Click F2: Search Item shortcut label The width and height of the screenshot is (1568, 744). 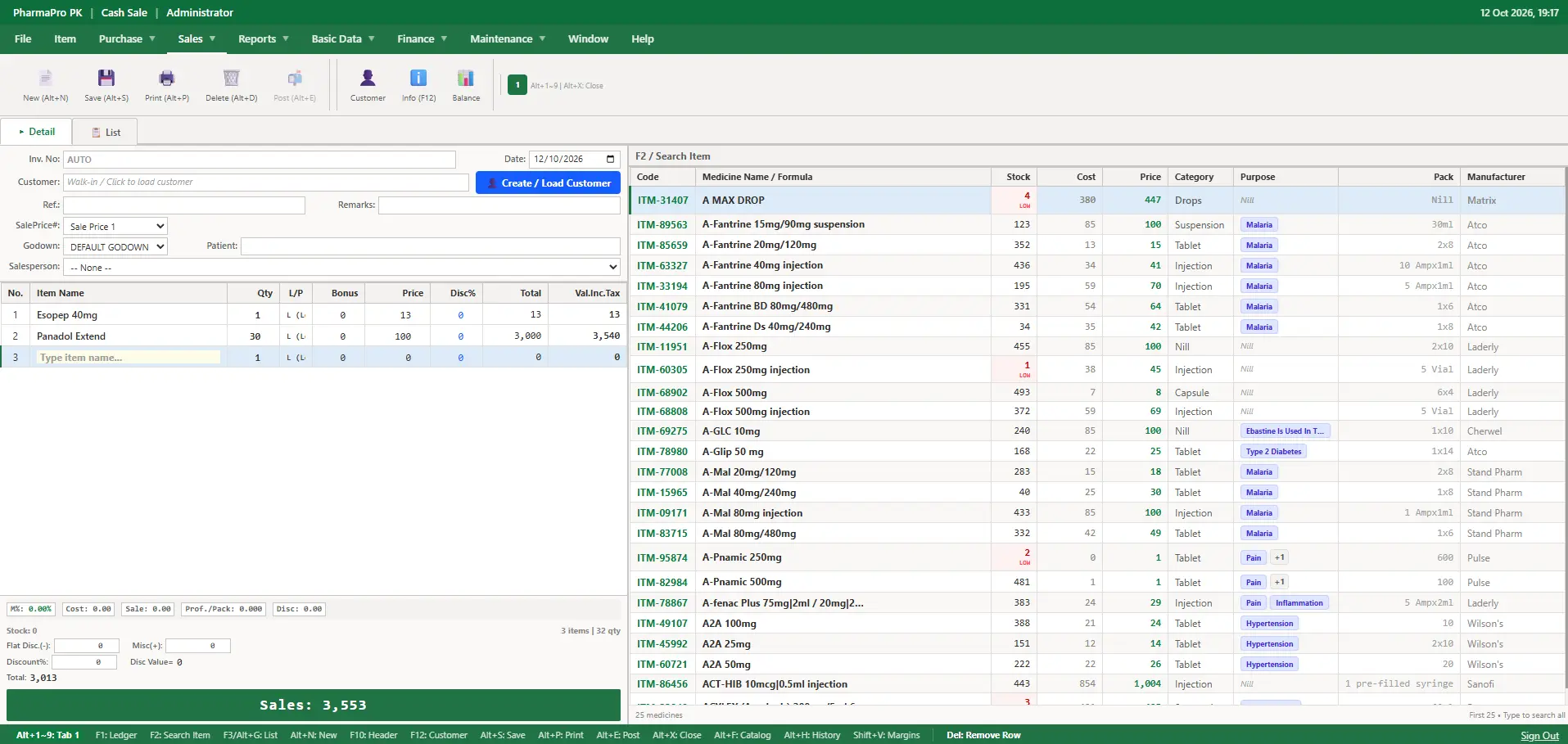click(180, 735)
